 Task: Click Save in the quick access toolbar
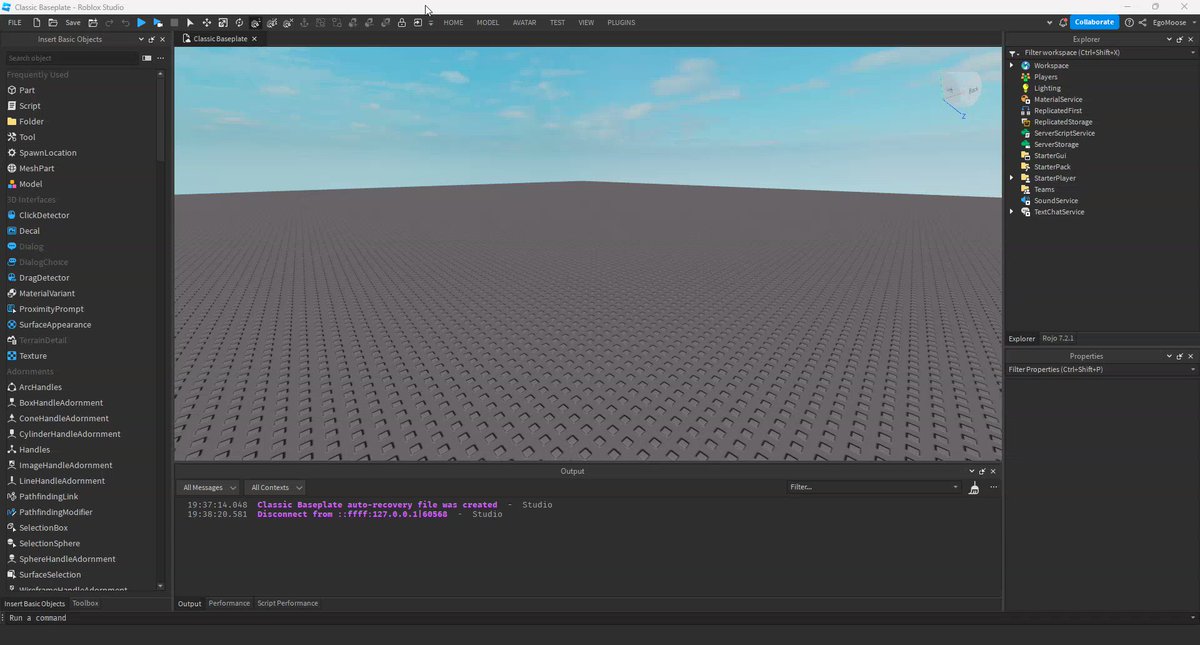[x=73, y=22]
